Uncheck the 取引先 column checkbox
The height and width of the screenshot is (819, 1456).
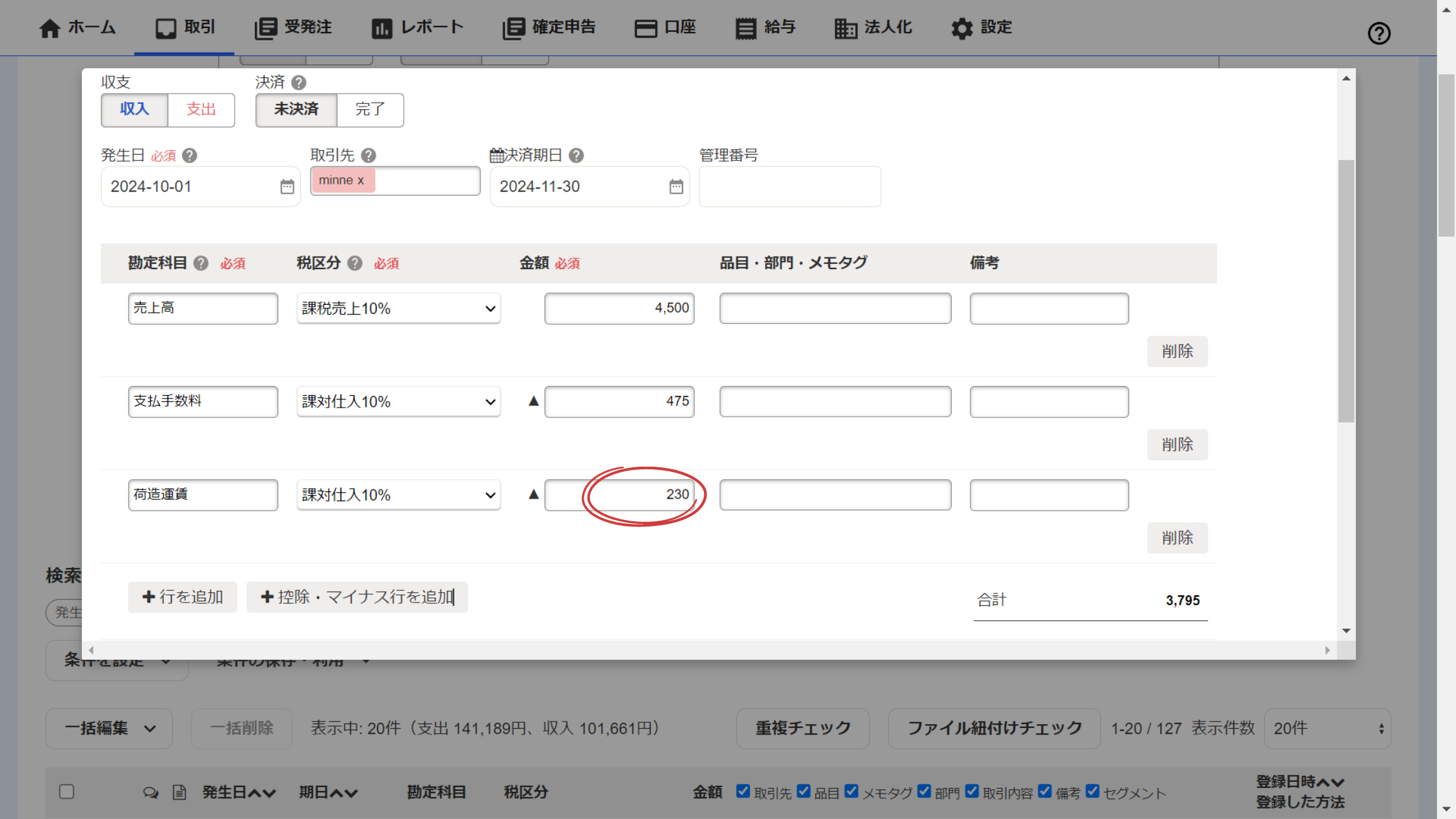pyautogui.click(x=743, y=791)
